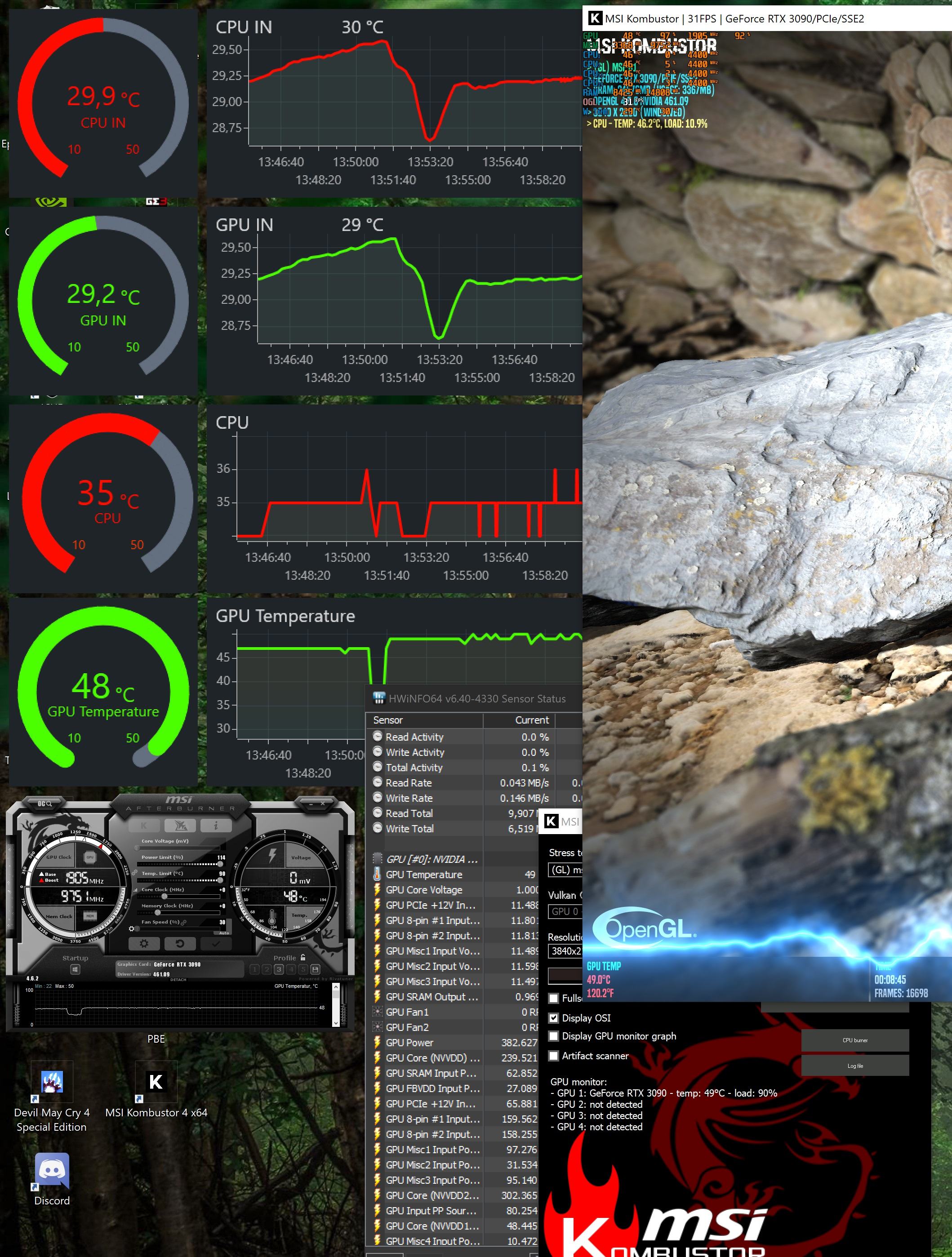
Task: Click the Kombustor K button in Afterburner
Action: tap(144, 826)
